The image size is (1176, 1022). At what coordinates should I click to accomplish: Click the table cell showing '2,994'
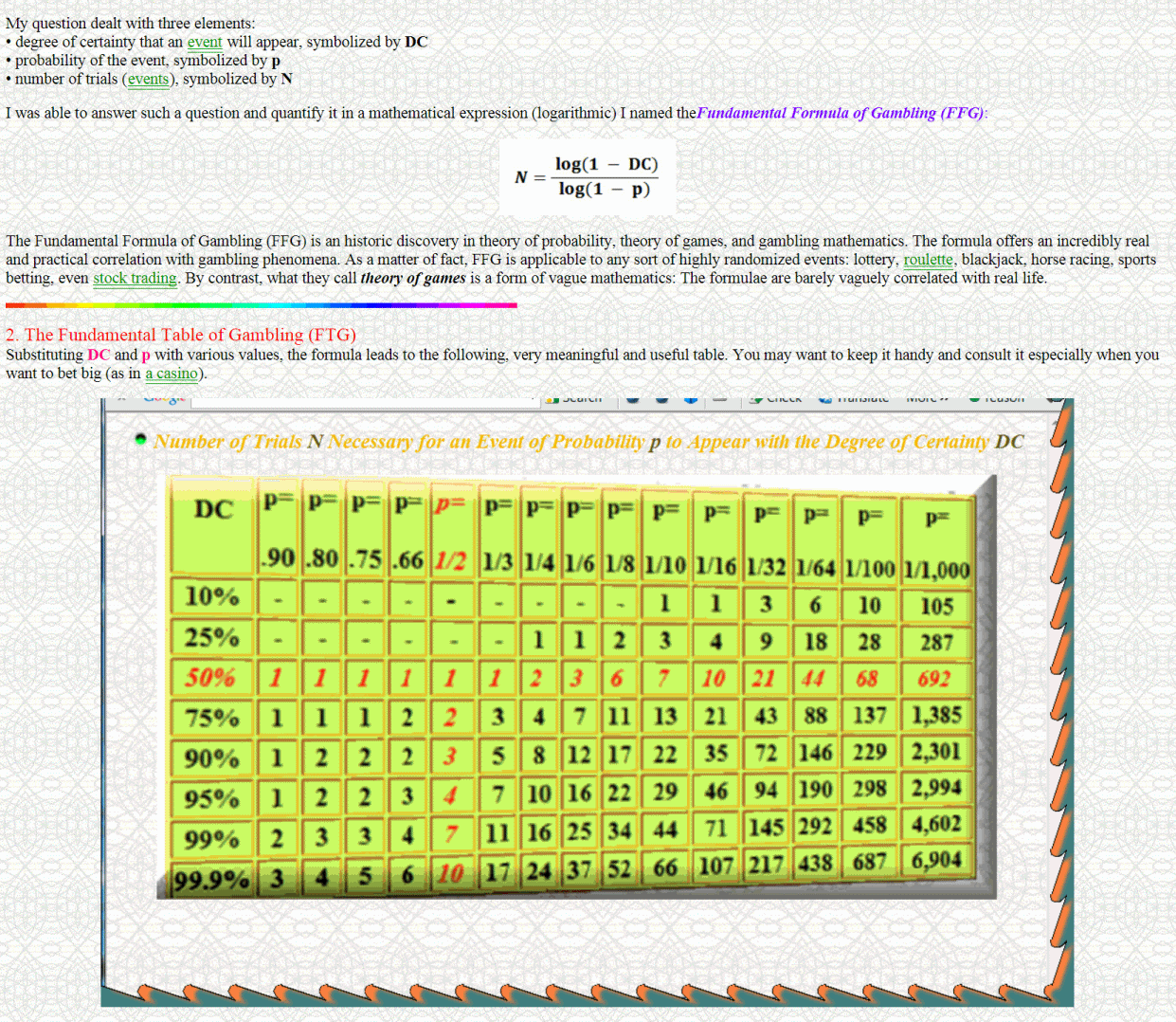click(936, 788)
